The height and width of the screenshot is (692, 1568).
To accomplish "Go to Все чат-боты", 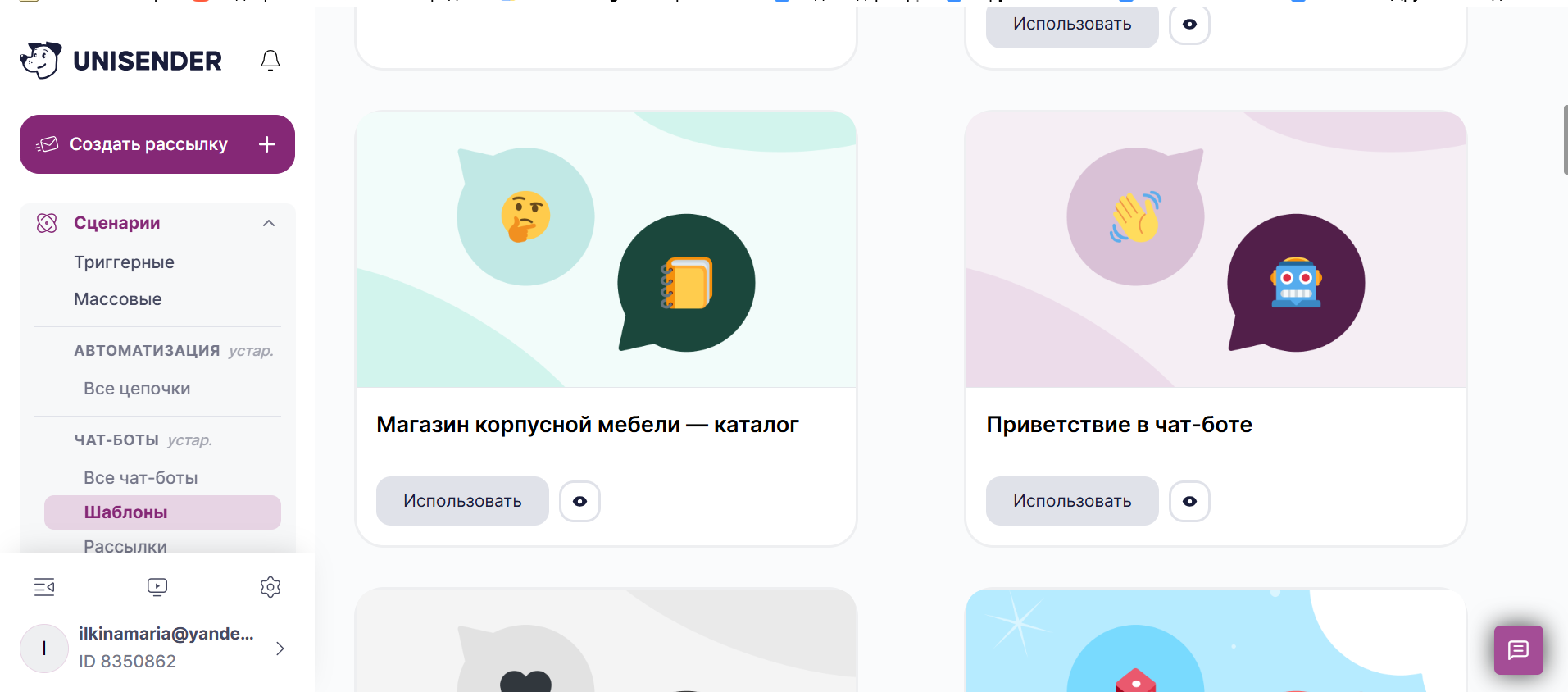I will point(141,478).
